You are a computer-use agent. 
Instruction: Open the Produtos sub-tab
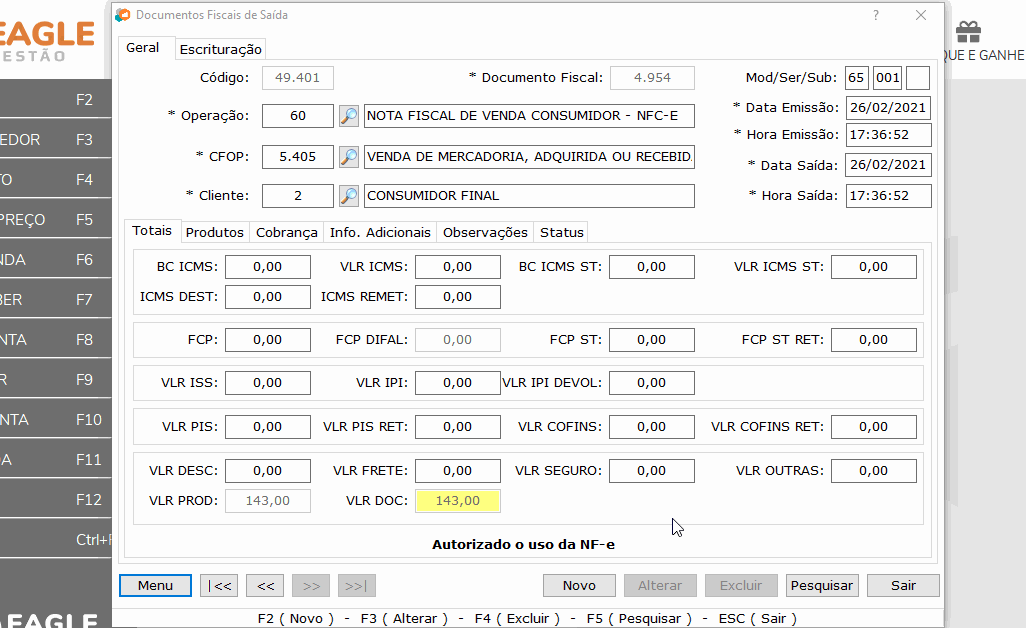pos(215,232)
